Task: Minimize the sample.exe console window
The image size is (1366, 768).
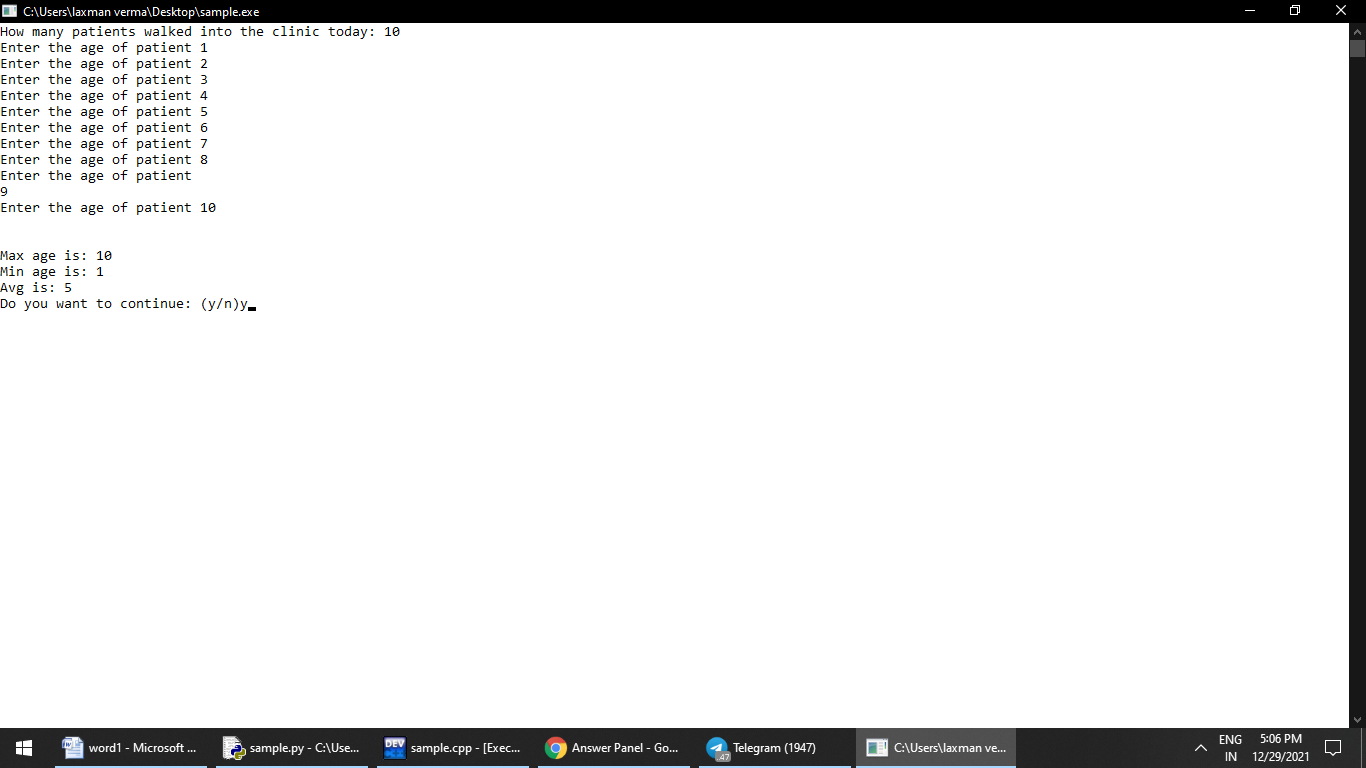Action: pos(1250,11)
